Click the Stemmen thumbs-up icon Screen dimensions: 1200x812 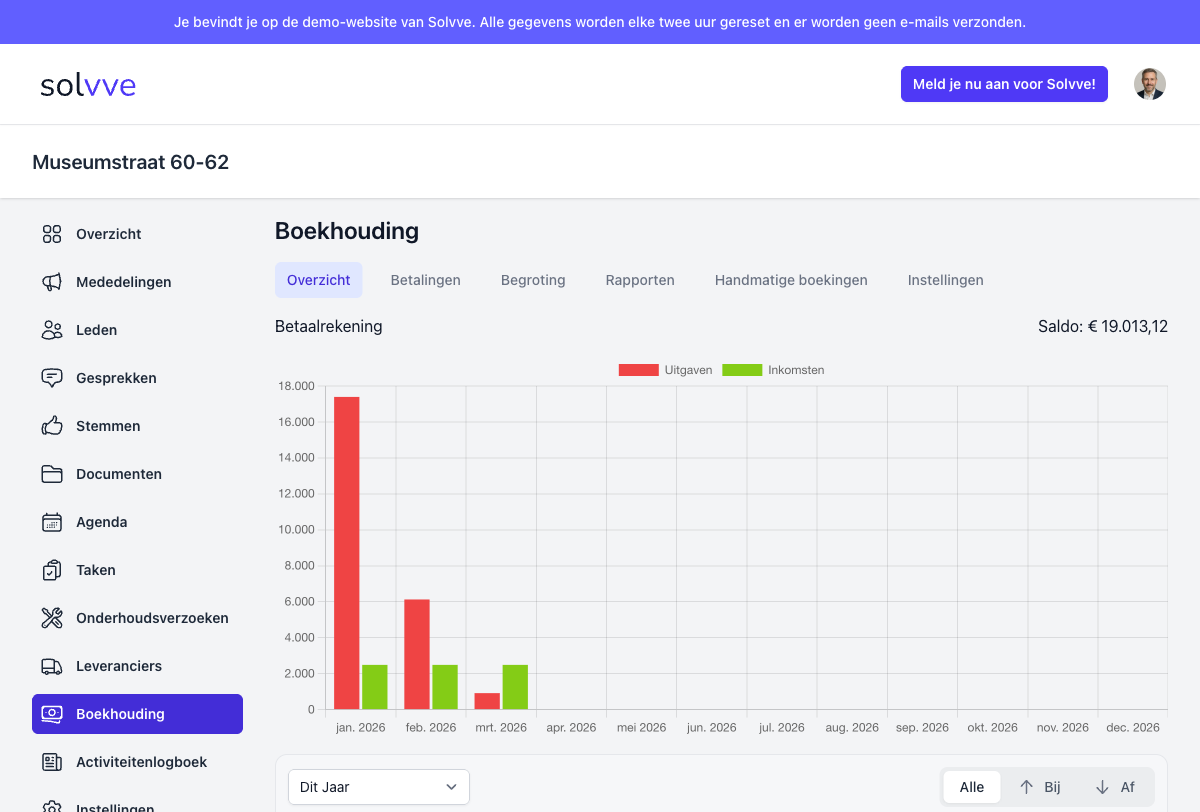pyautogui.click(x=52, y=426)
